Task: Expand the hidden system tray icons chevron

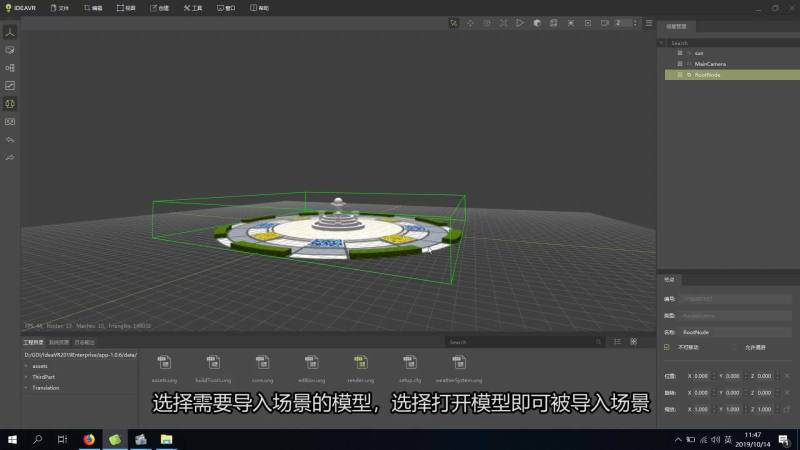Action: click(678, 440)
